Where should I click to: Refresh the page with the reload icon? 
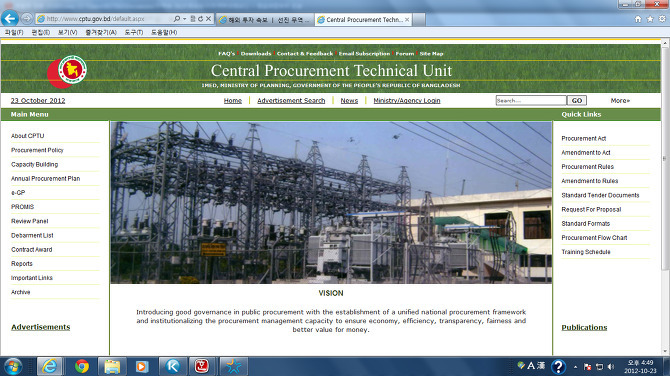[x=200, y=19]
